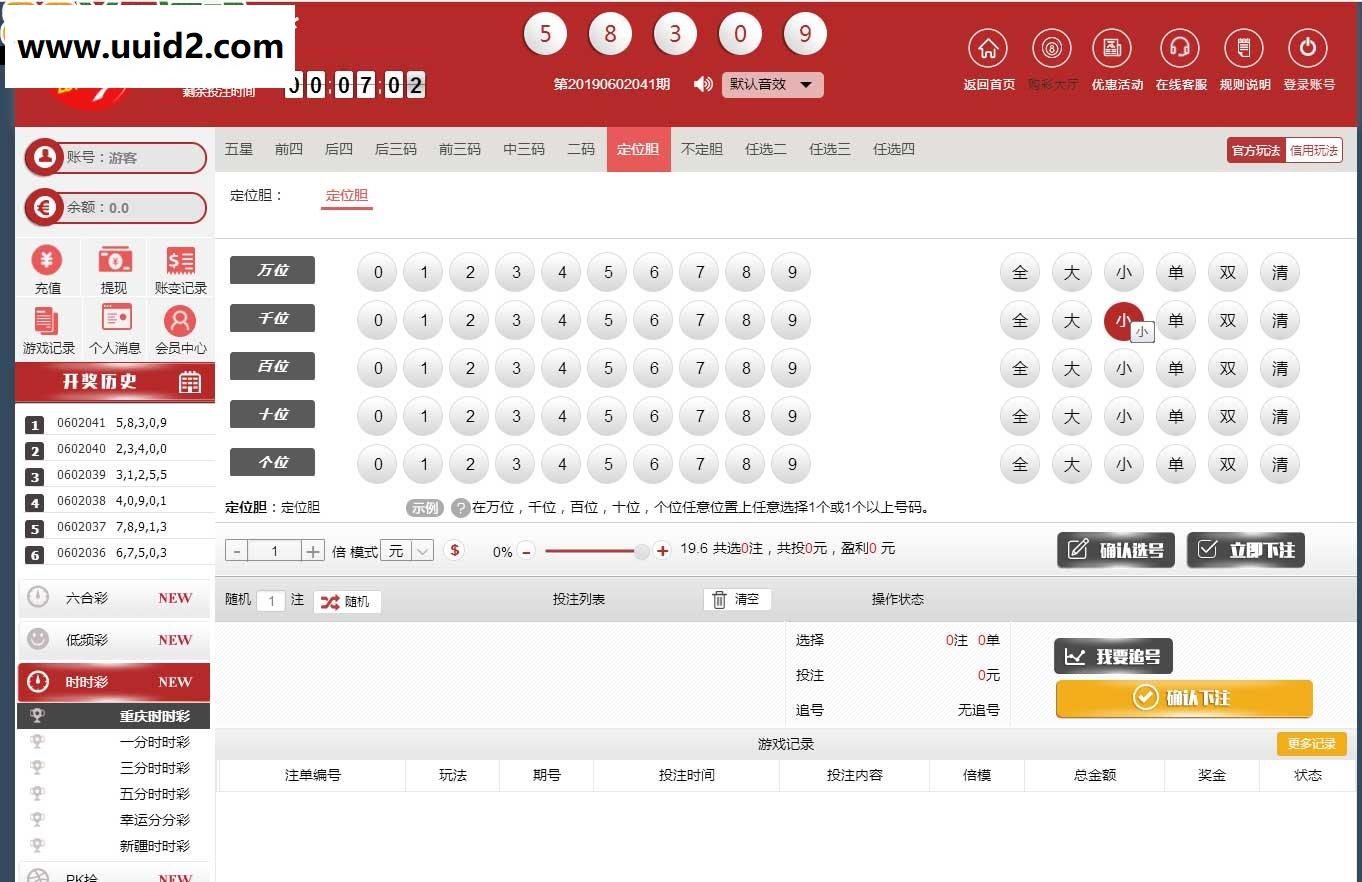Select the 五星 play tab
This screenshot has height=882, width=1362.
[239, 148]
